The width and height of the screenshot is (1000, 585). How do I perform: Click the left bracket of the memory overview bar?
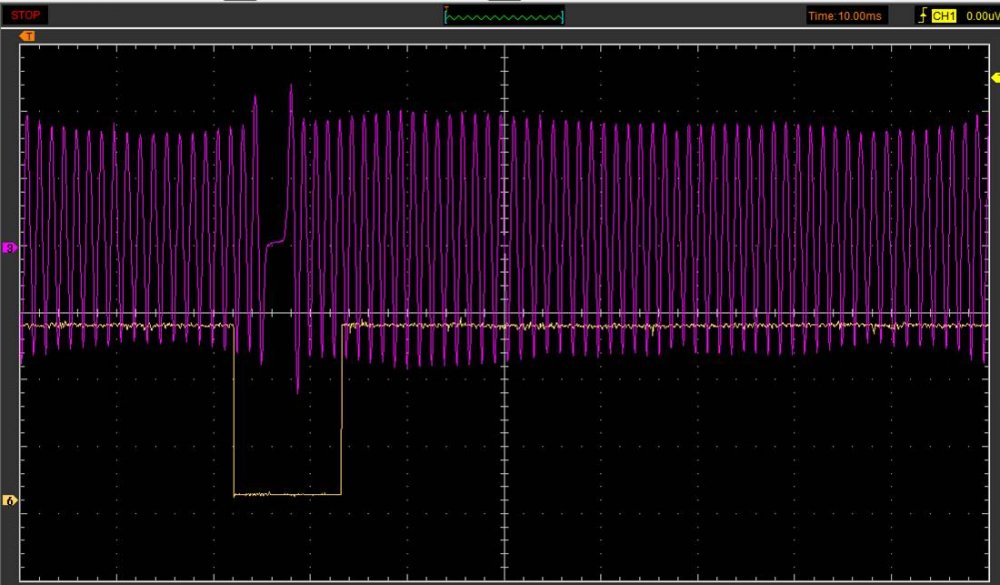tap(445, 17)
